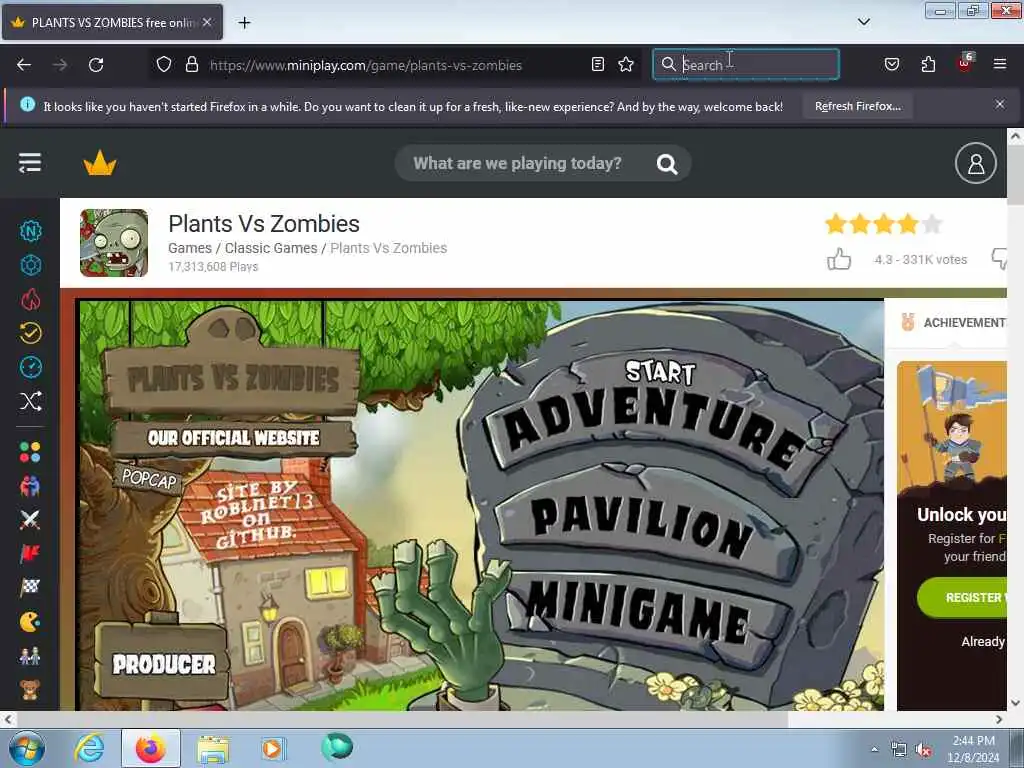Show hidden system tray icons
The image size is (1024, 768).
874,749
